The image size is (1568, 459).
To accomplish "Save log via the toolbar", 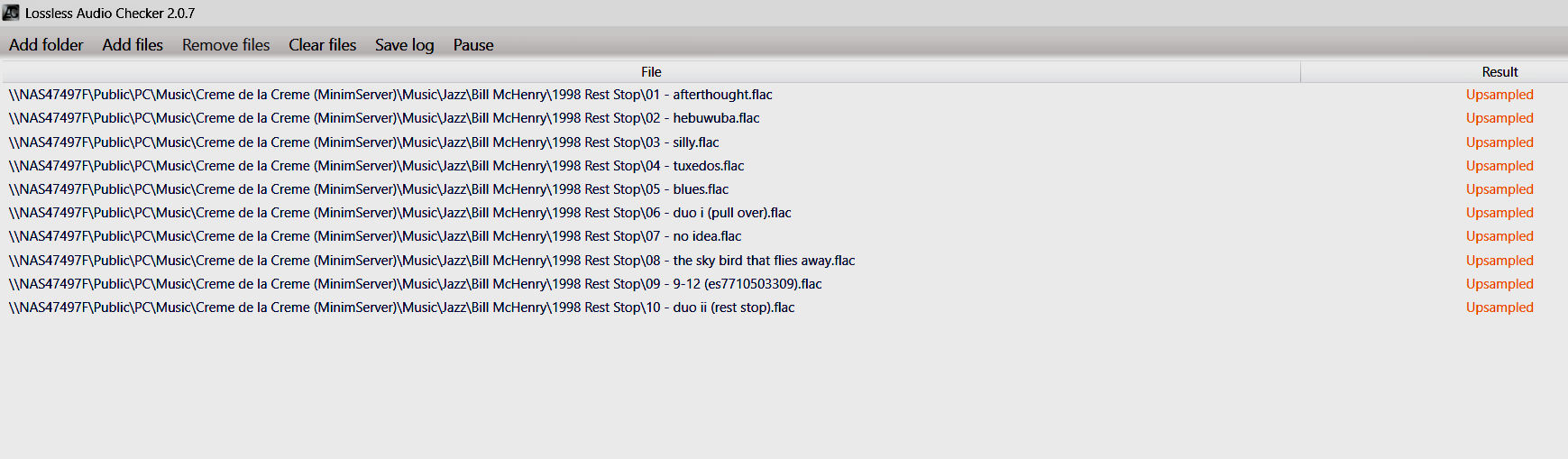I will pyautogui.click(x=404, y=45).
